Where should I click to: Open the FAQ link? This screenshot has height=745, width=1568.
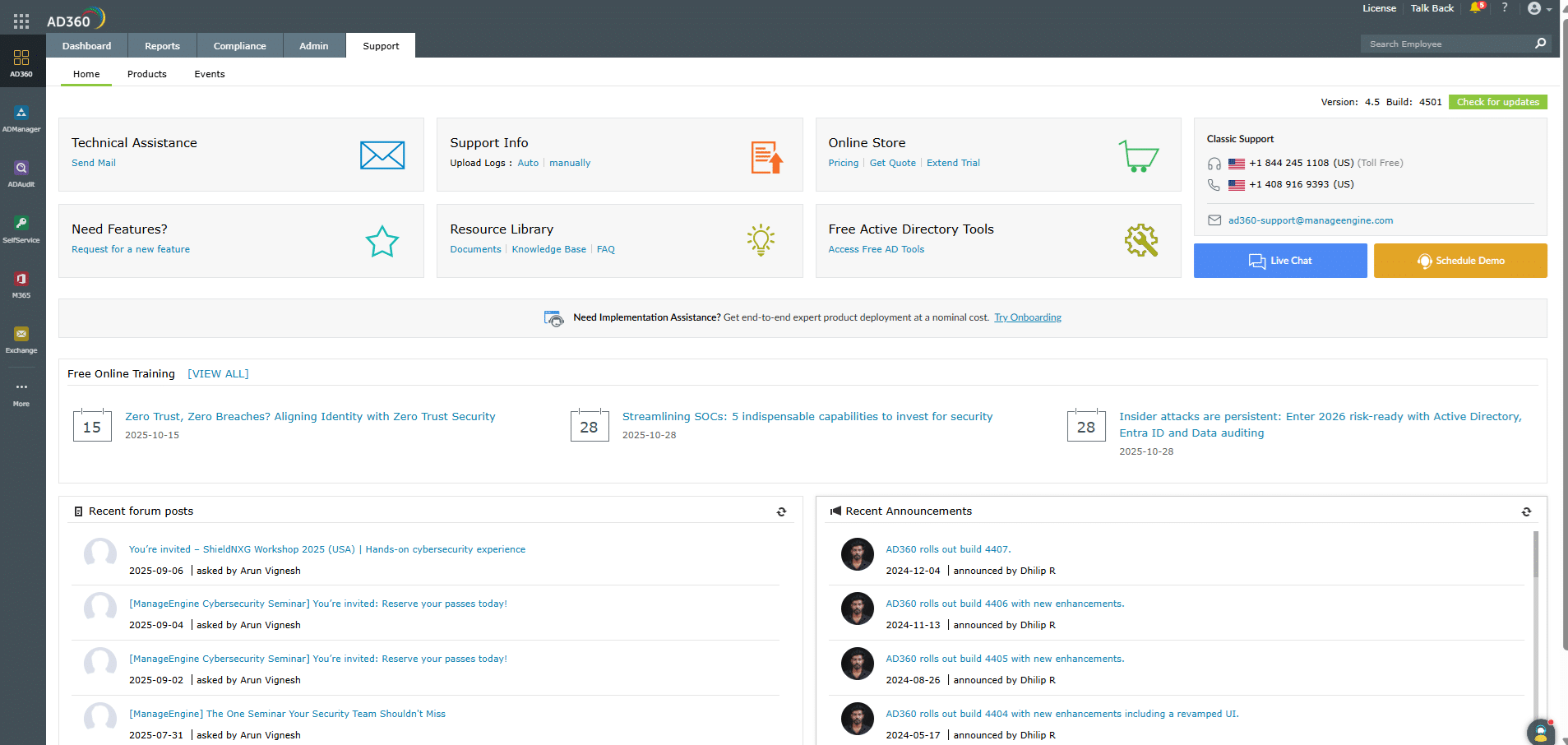[605, 249]
